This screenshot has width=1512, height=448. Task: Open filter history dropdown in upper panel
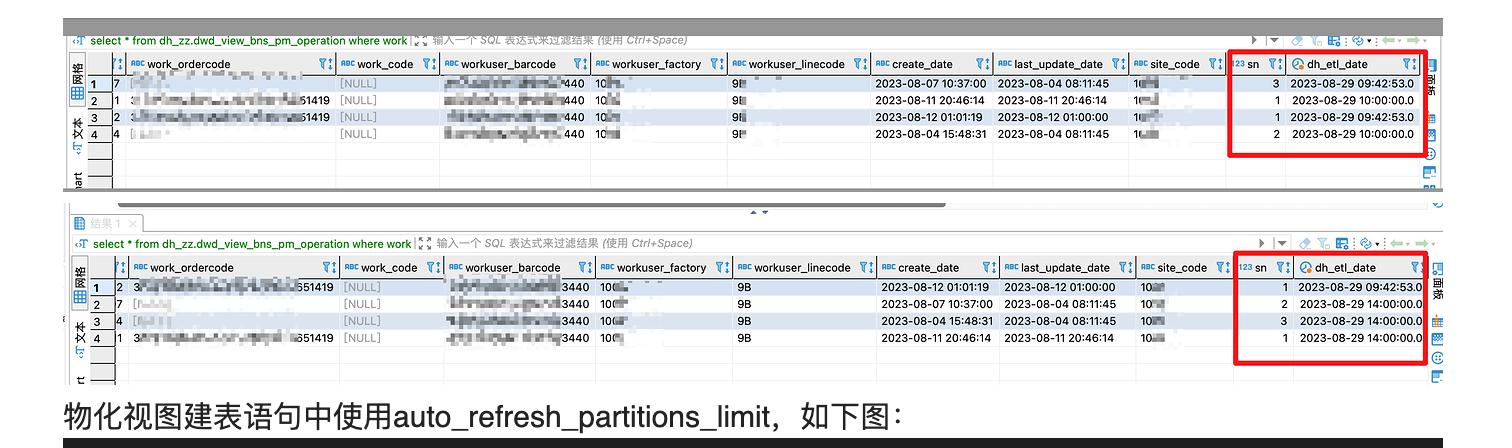tap(1274, 40)
